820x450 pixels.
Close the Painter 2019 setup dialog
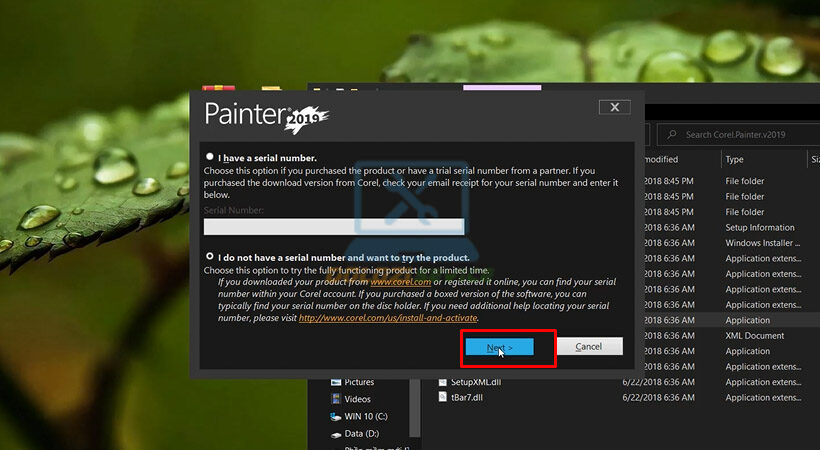click(x=614, y=107)
